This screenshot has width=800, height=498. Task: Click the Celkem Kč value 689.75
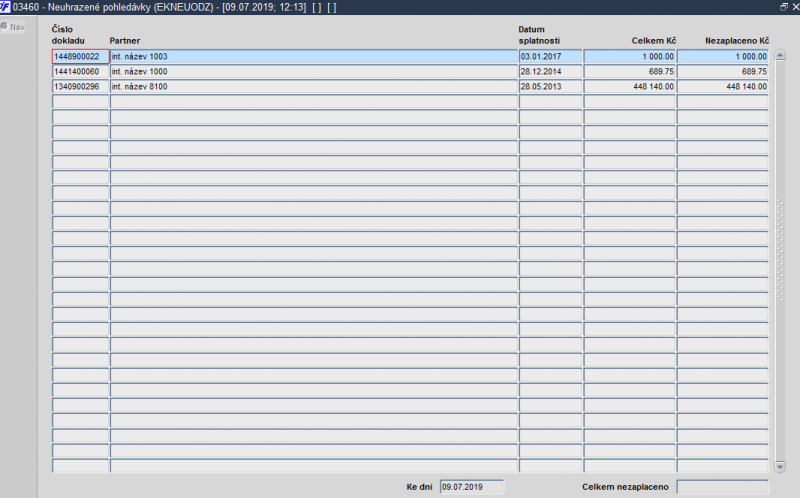coord(630,71)
